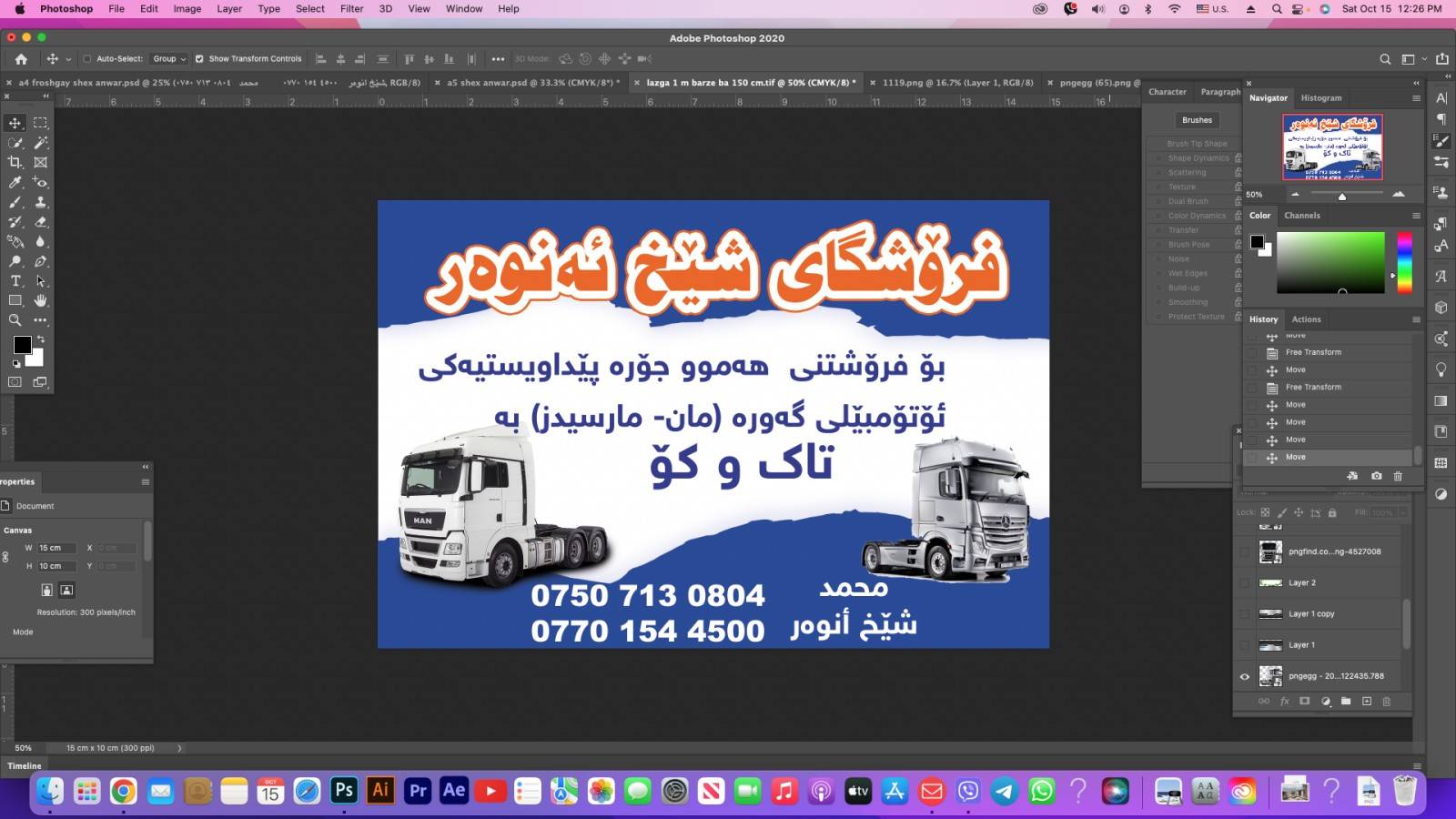The width and height of the screenshot is (1456, 819).
Task: Select the Clone Stamp tool
Action: click(40, 202)
